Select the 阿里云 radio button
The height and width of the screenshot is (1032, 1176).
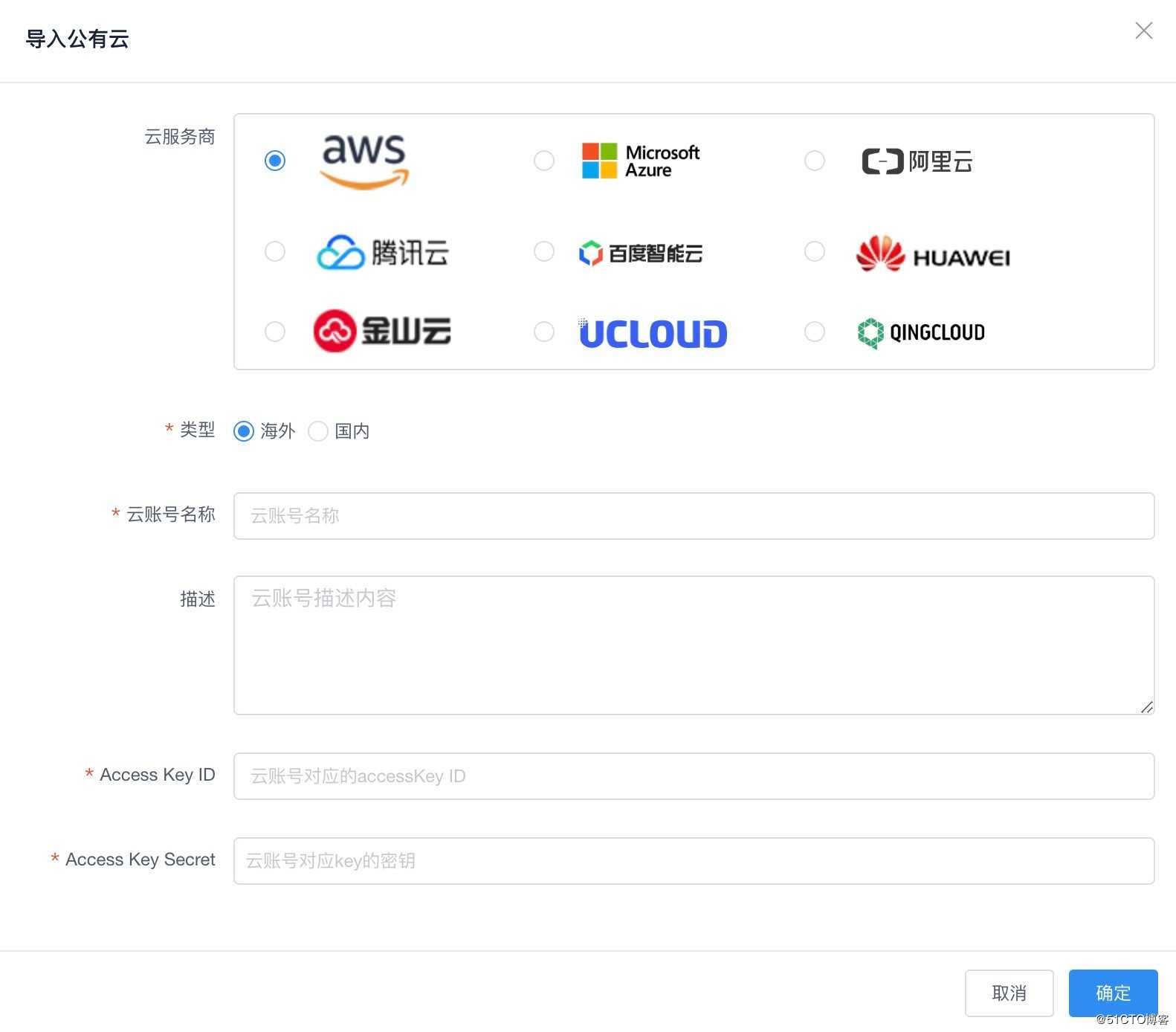(815, 161)
